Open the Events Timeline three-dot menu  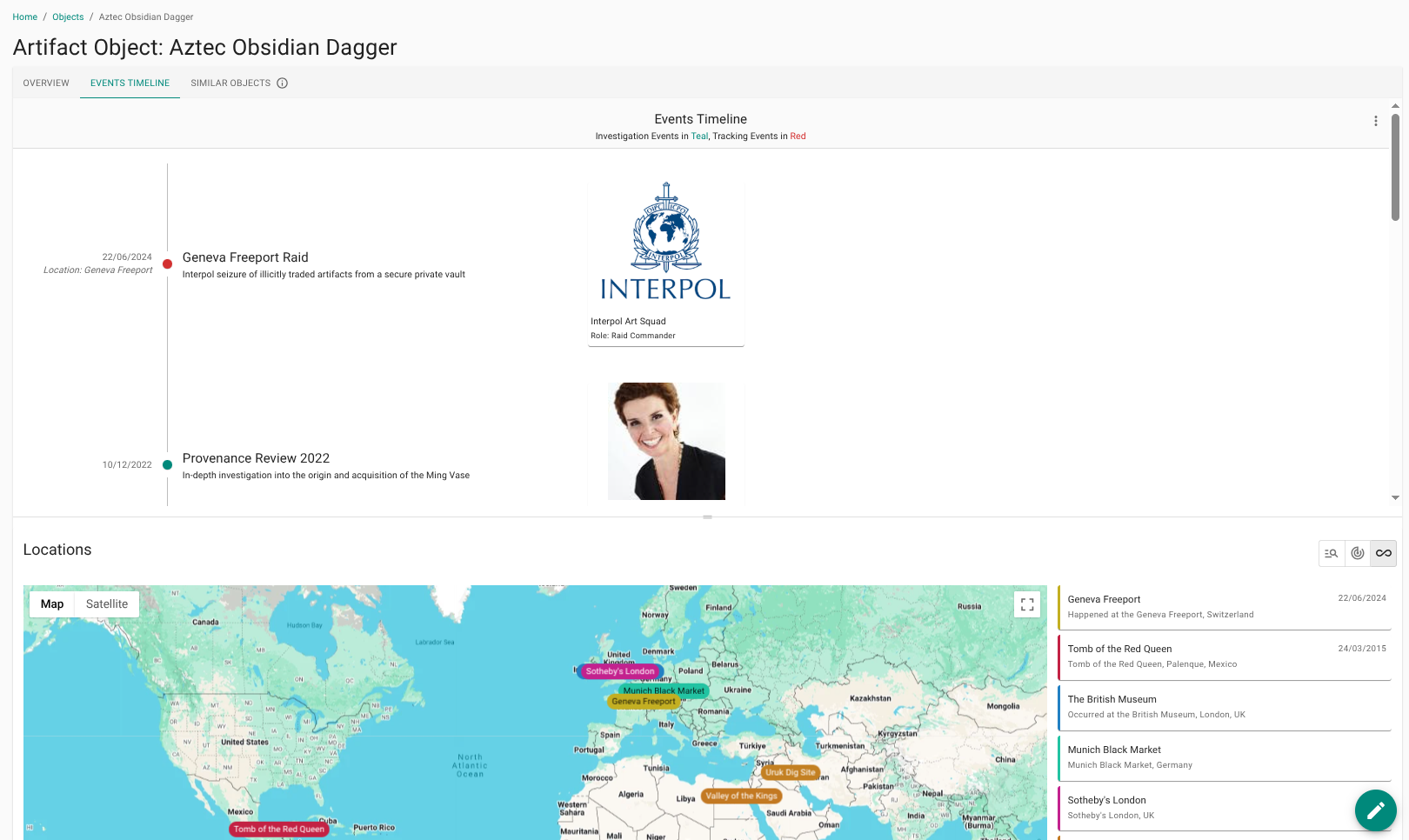point(1375,121)
